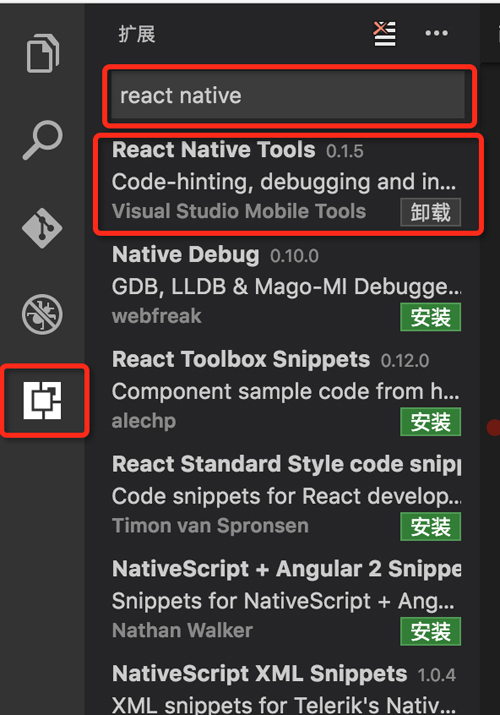Click version 0.12.0 of React Toolbox Snippets
The height and width of the screenshot is (715, 500).
point(405,361)
